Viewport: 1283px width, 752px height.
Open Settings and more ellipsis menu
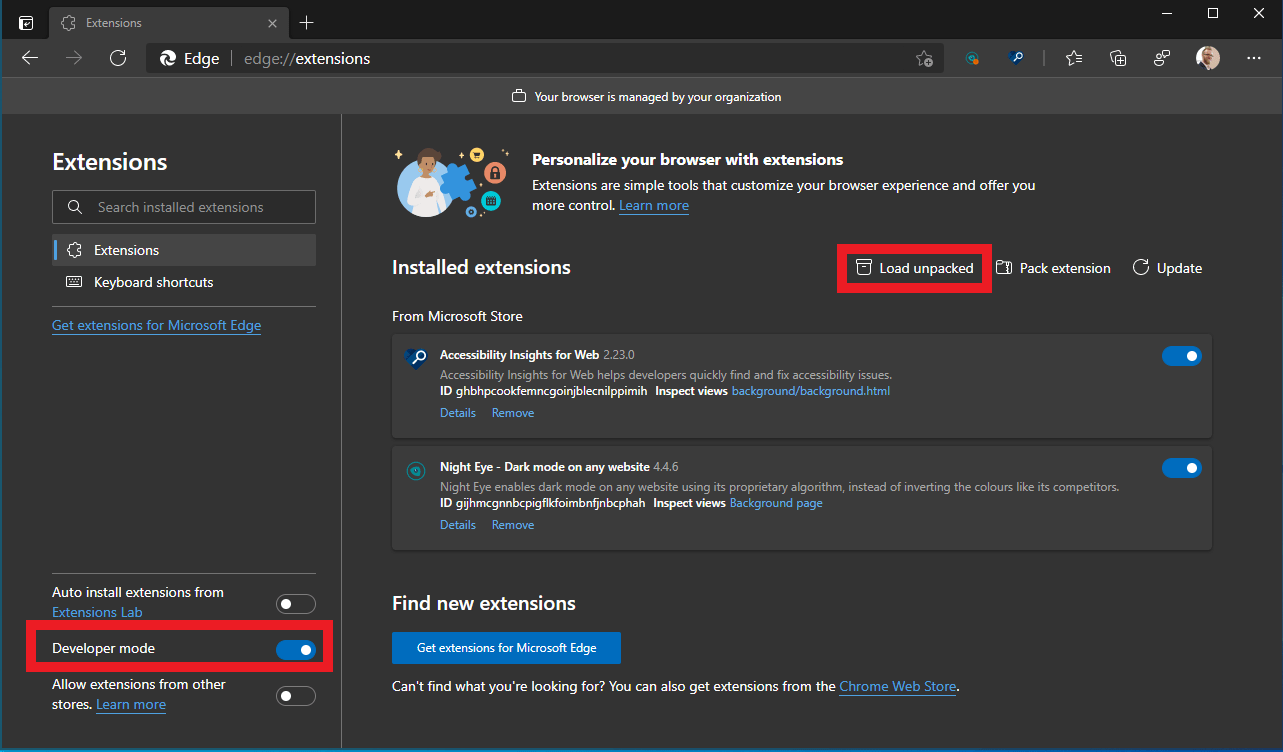click(1254, 58)
